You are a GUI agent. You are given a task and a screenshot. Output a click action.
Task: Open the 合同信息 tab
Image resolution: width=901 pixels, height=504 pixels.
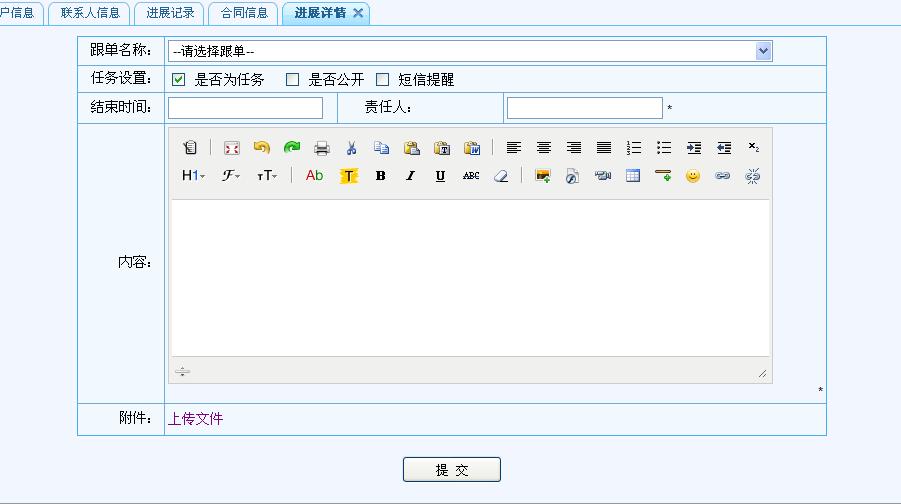(x=244, y=13)
